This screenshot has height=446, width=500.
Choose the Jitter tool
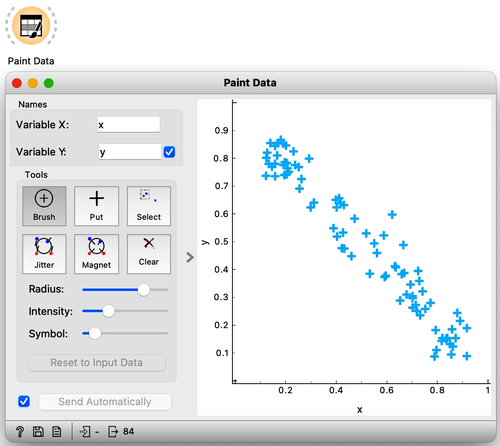[44, 254]
